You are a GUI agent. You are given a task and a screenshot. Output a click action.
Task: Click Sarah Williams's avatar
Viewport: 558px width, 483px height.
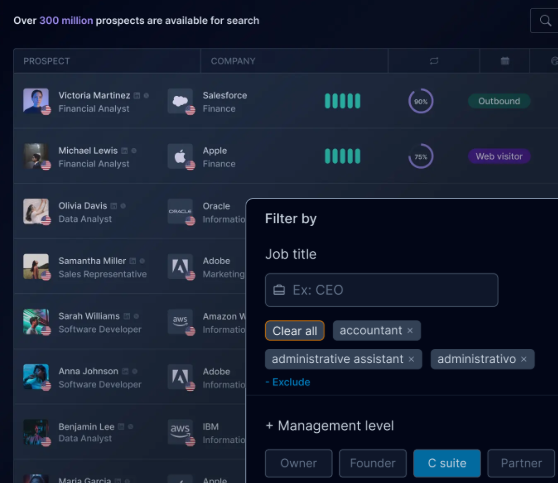pyautogui.click(x=36, y=322)
